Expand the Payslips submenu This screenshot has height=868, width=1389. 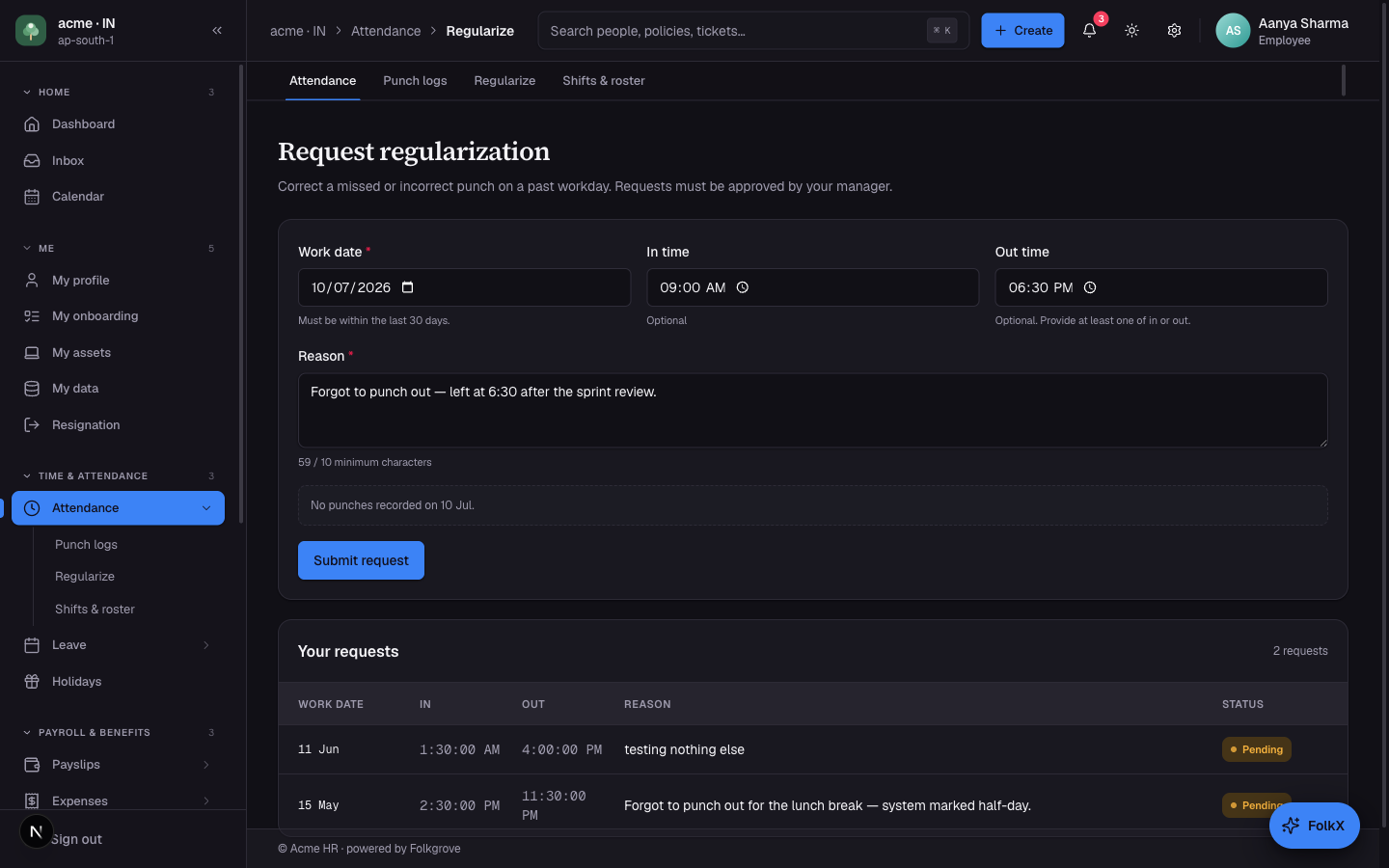pos(206,765)
